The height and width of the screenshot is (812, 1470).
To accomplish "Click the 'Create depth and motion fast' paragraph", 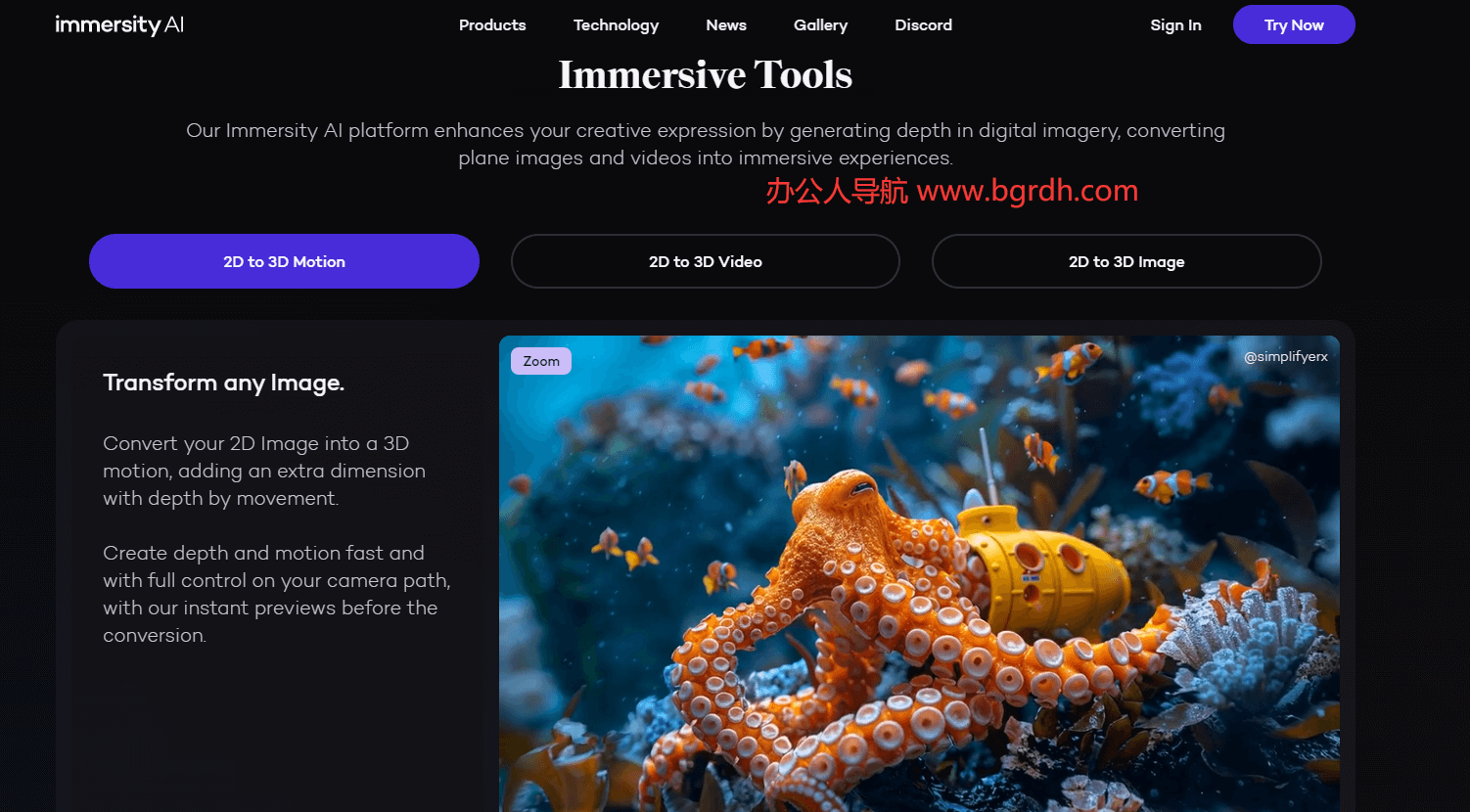I will click(x=276, y=594).
